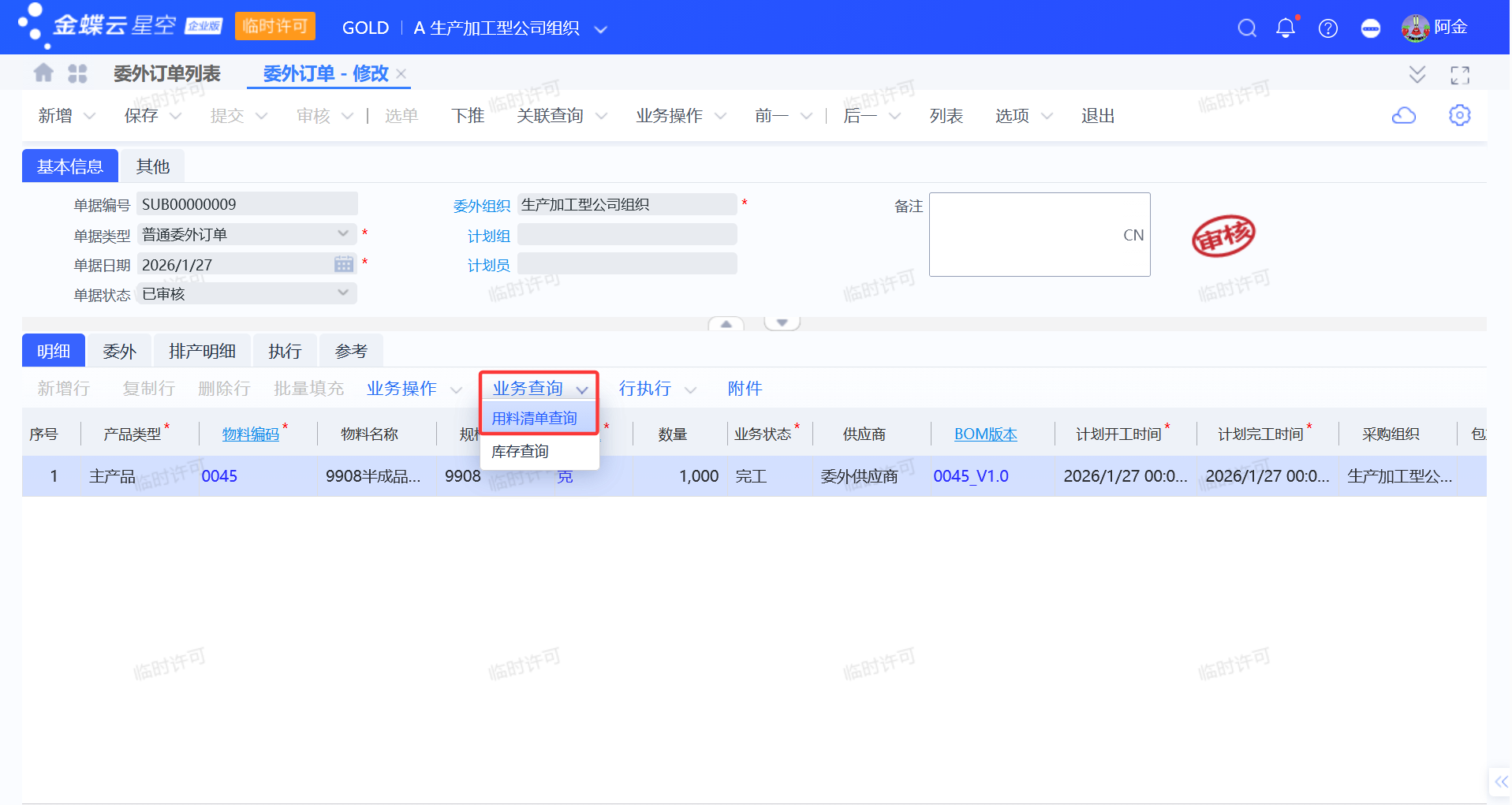Switch to the 其他 tab
The width and height of the screenshot is (1512, 805).
click(x=152, y=166)
